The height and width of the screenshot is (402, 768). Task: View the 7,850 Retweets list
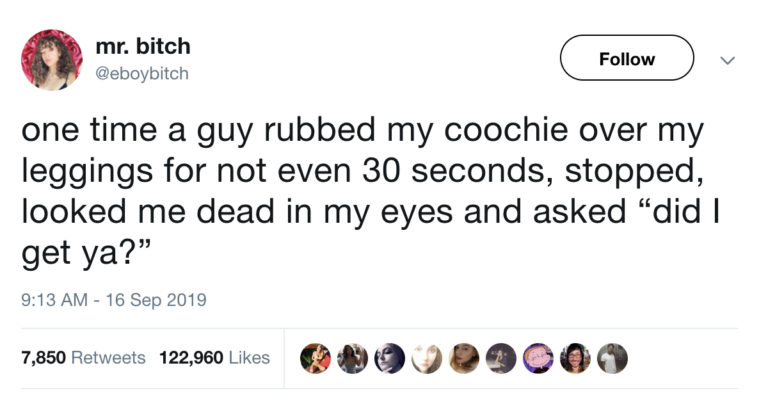tap(83, 357)
